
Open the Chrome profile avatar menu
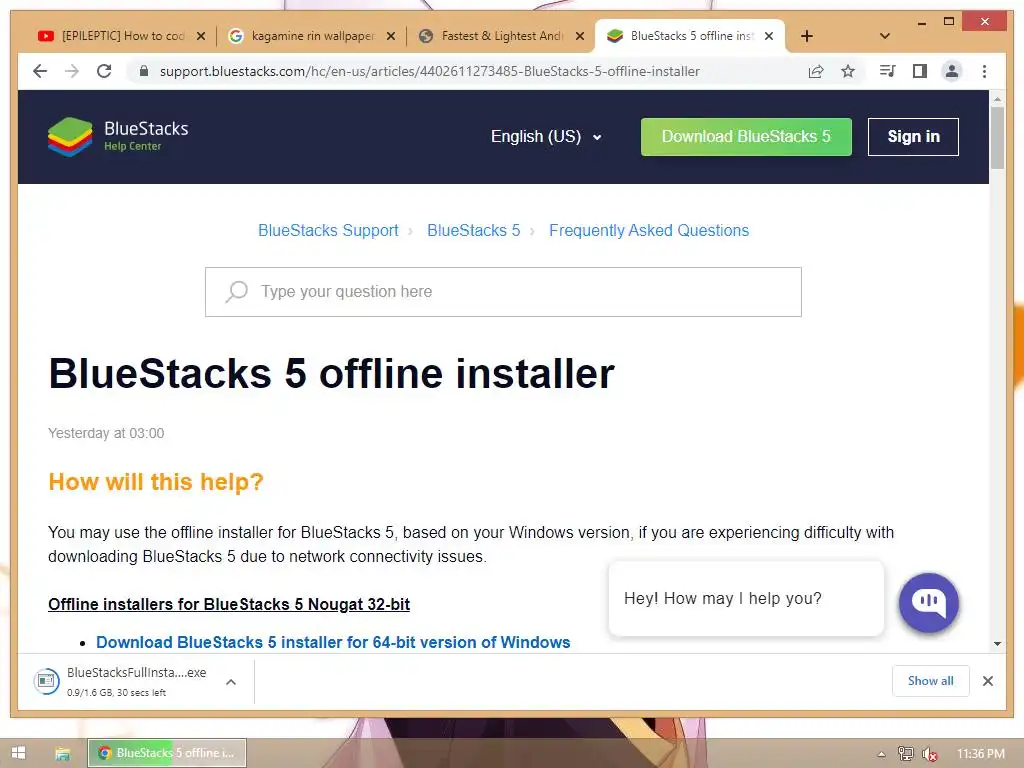pos(952,71)
